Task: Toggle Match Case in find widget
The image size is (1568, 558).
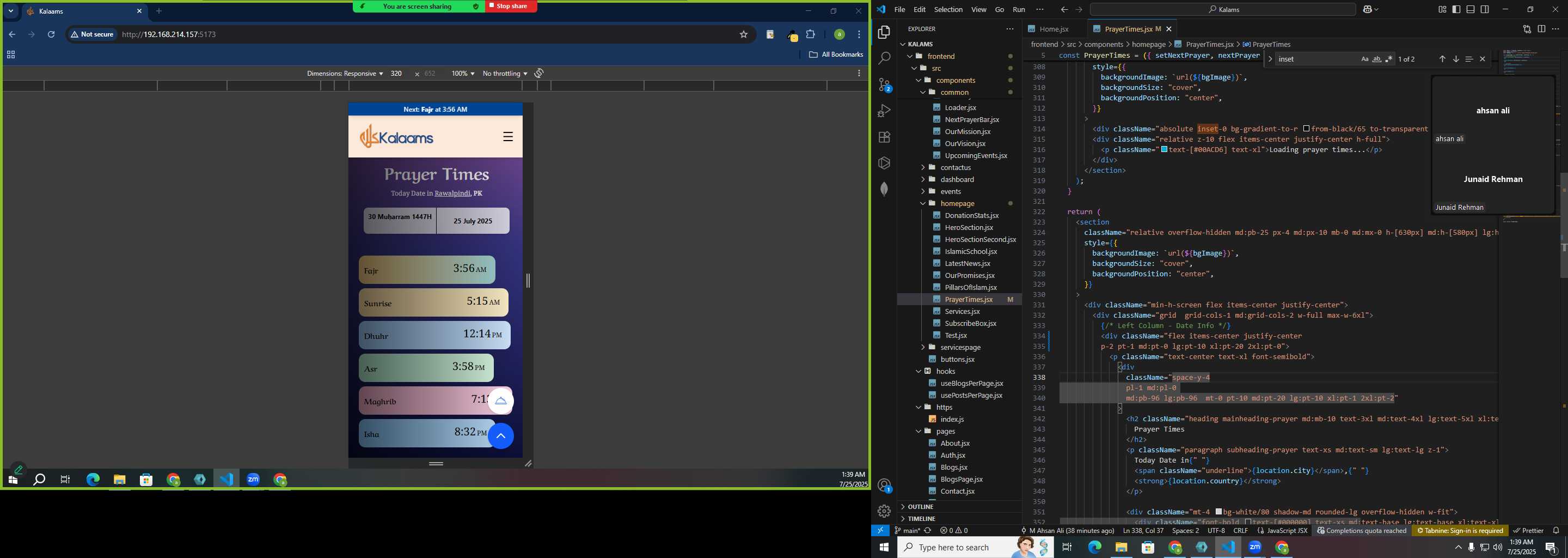Action: click(x=1365, y=59)
